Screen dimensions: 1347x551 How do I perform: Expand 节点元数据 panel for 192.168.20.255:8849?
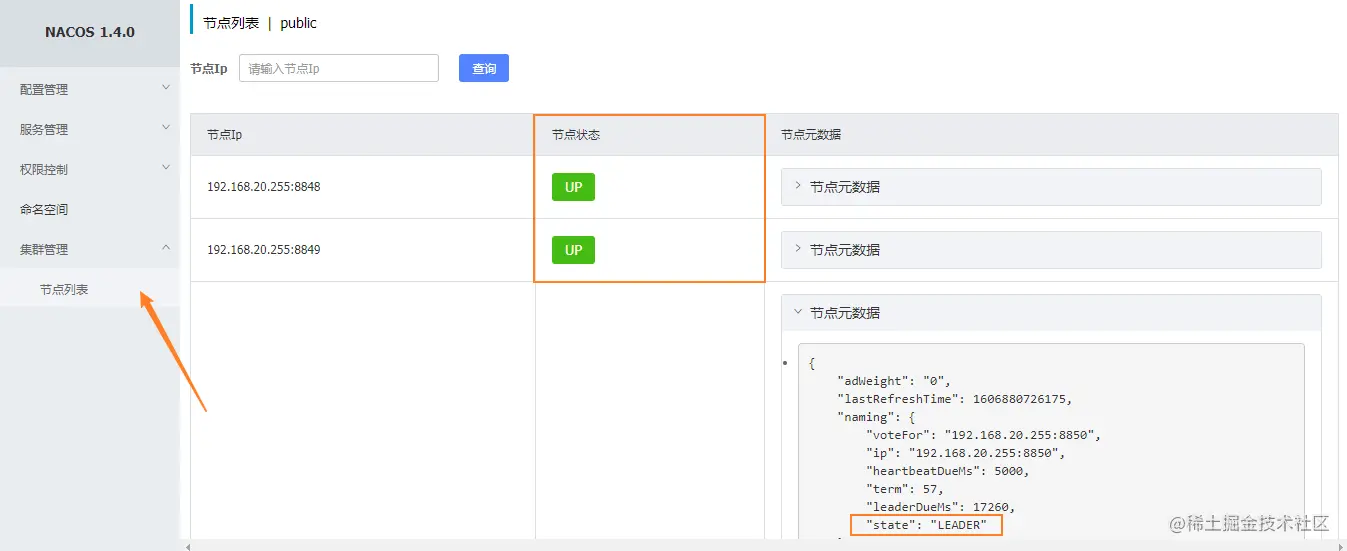tap(1051, 250)
